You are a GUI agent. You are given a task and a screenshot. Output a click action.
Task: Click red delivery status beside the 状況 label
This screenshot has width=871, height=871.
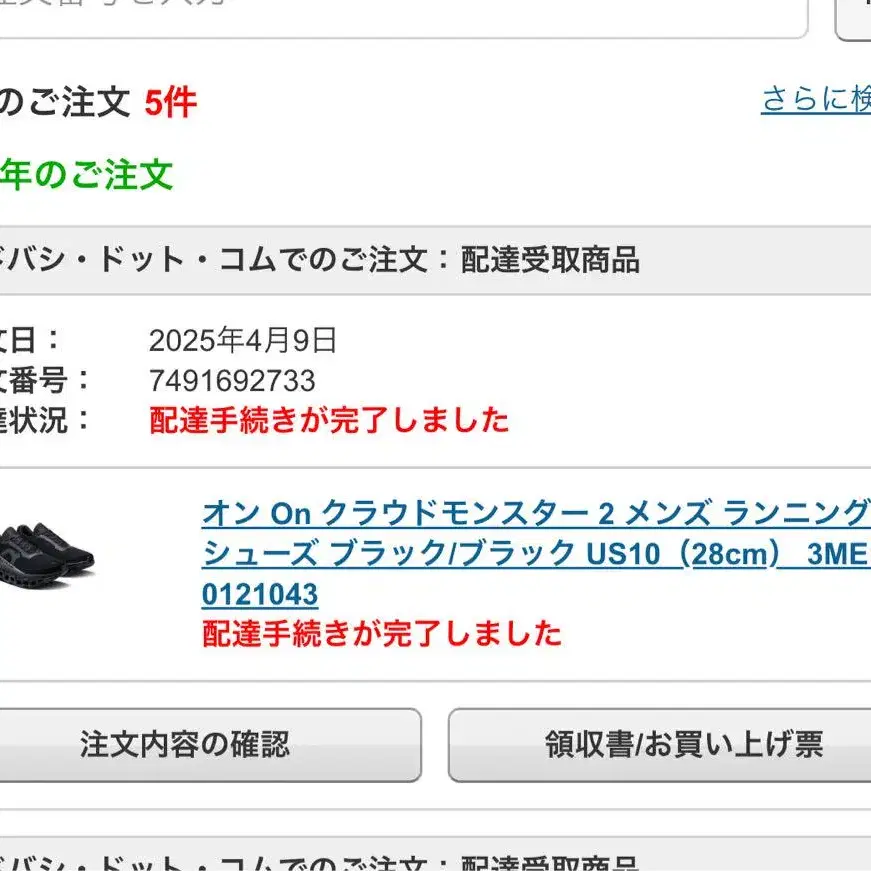point(329,420)
